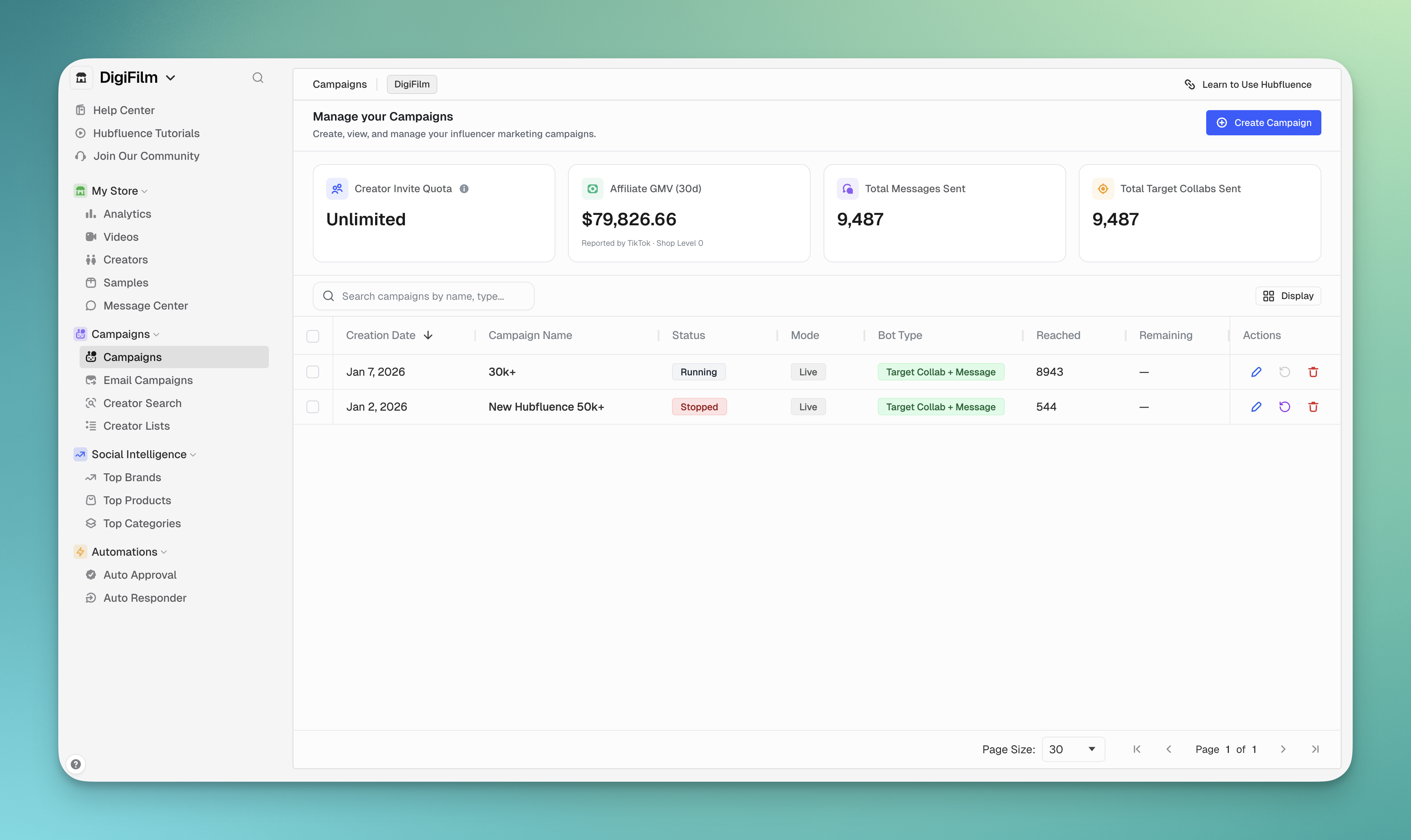
Task: Open Learn to Use Hubfluence
Action: coord(1248,84)
